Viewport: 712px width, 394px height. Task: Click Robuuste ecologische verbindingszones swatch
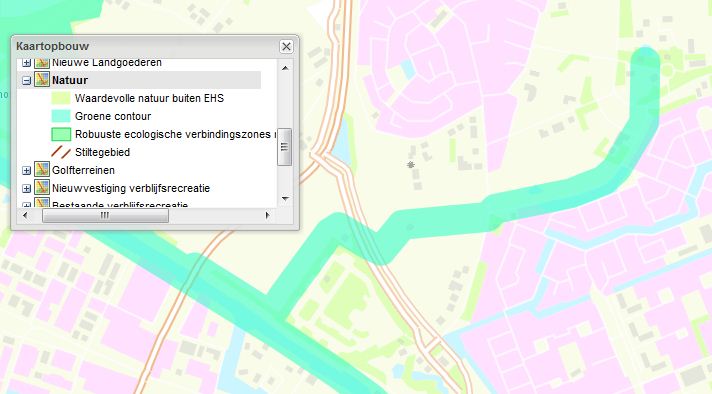click(61, 134)
